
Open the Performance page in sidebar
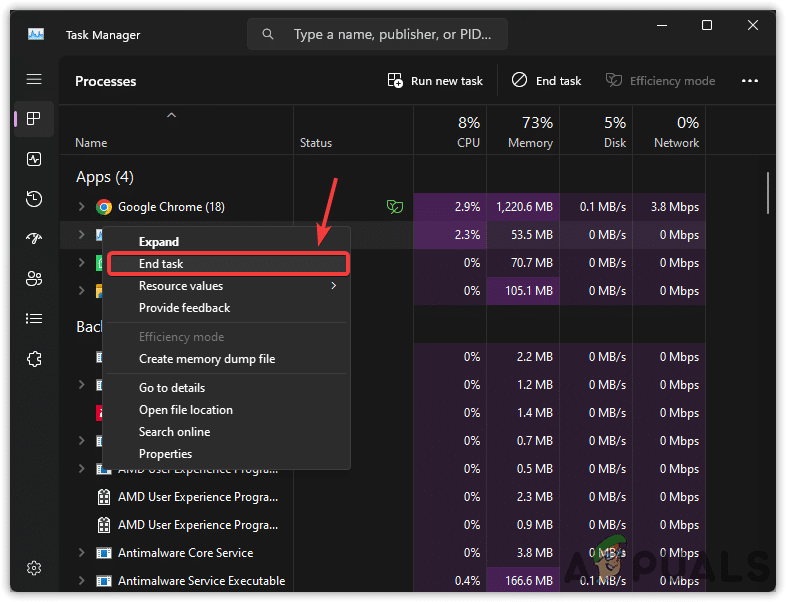[34, 159]
